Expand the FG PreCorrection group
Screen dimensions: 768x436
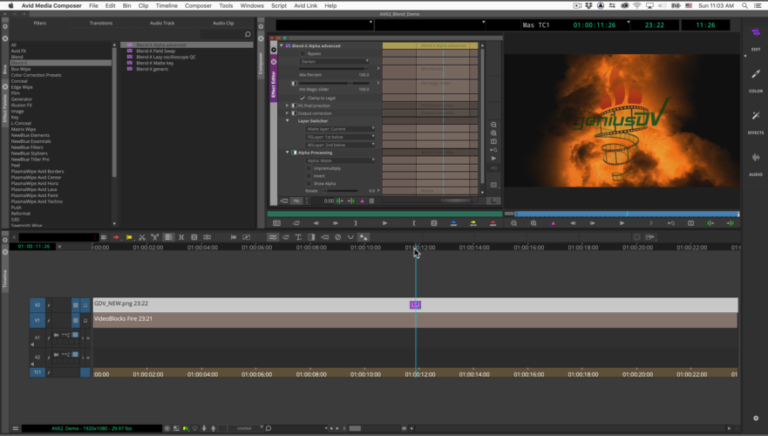[x=288, y=106]
